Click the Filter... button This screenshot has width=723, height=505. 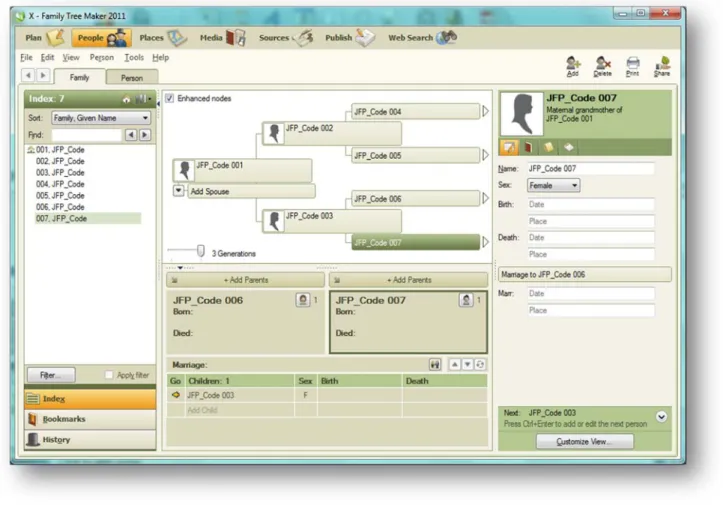pos(51,375)
